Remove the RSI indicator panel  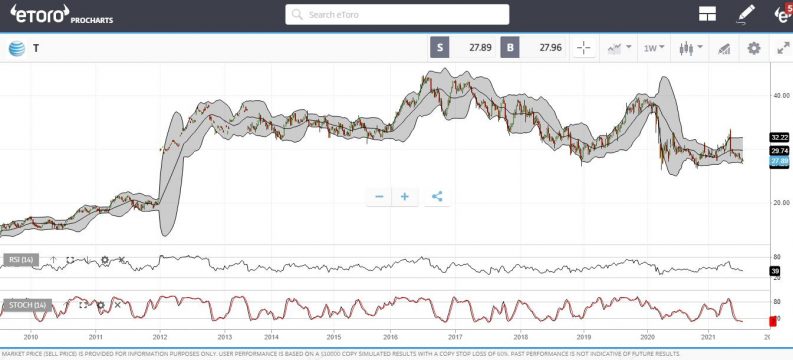[x=121, y=260]
